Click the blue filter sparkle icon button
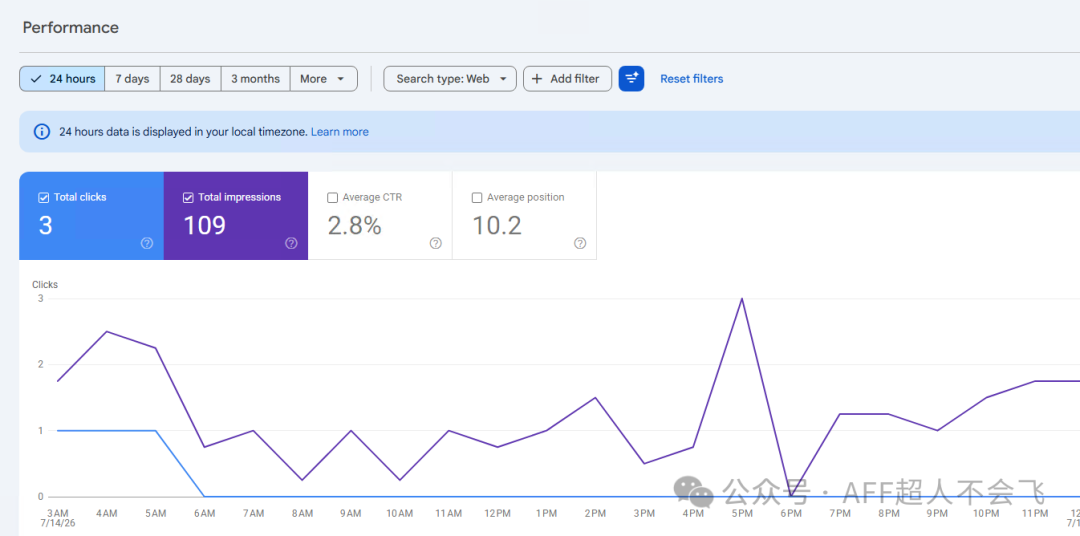The width and height of the screenshot is (1080, 536). click(x=631, y=79)
